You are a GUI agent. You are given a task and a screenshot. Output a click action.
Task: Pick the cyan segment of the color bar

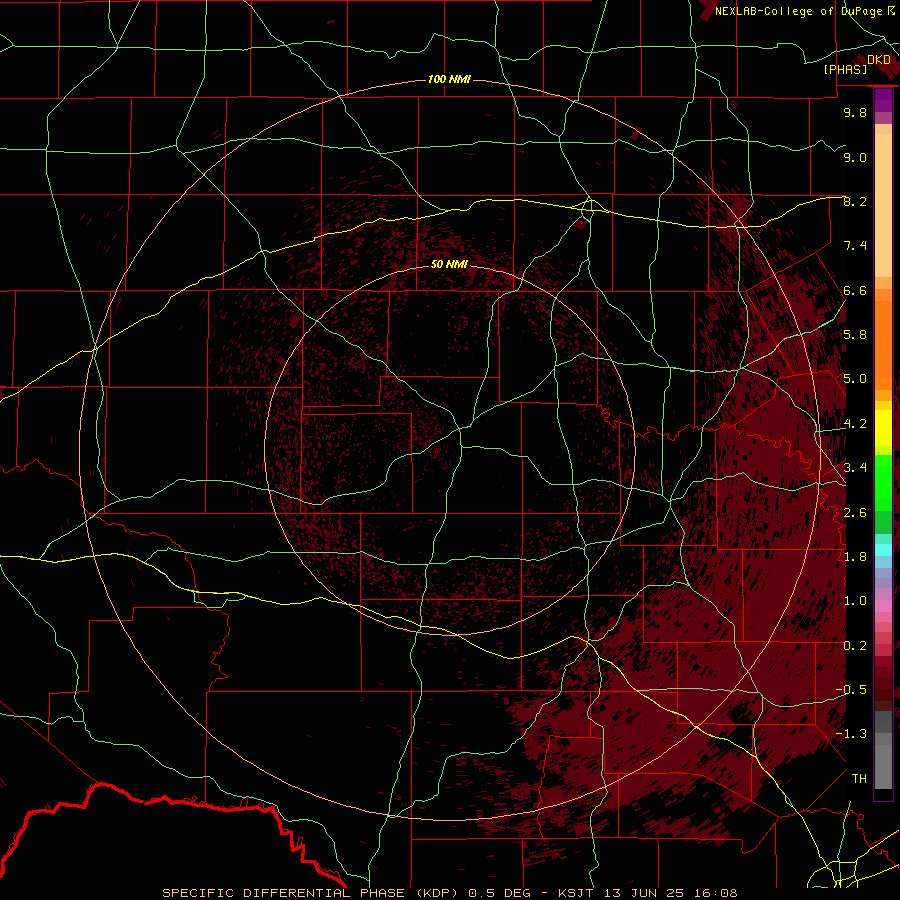tap(883, 550)
